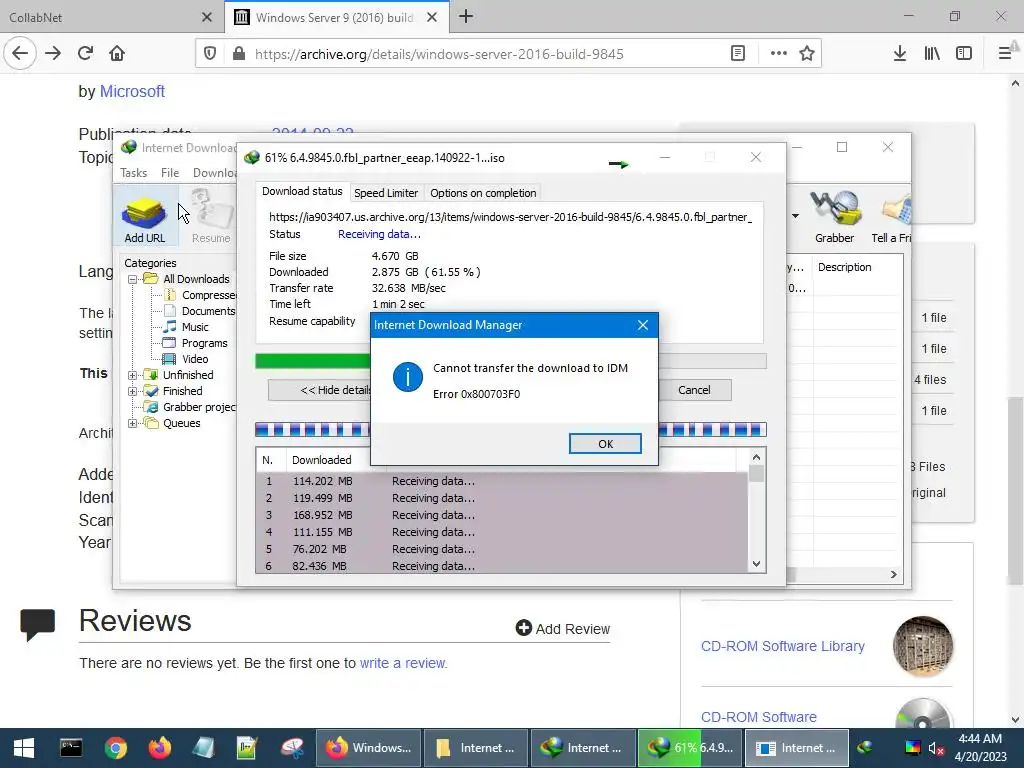Click the CD-ROM Software Library thumbnail
The image size is (1024, 768).
(x=923, y=646)
